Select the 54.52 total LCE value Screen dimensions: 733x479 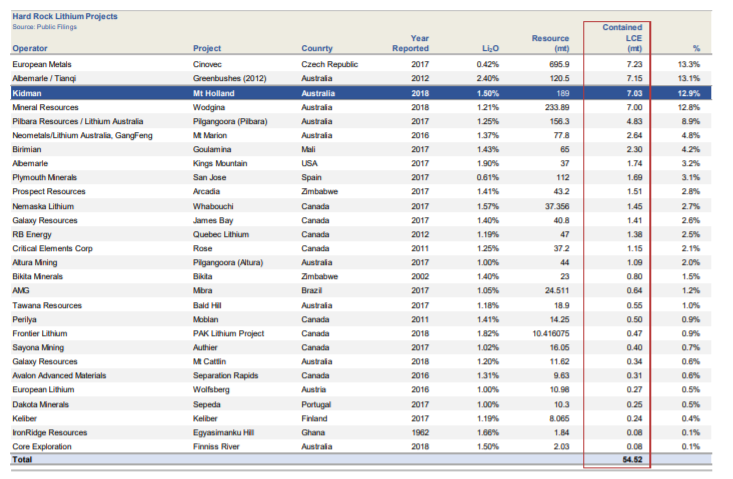click(632, 459)
